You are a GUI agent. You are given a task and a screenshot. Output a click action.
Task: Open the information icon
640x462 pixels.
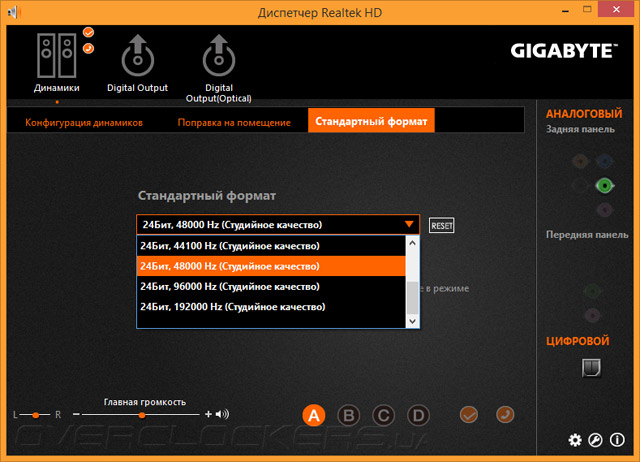click(617, 440)
